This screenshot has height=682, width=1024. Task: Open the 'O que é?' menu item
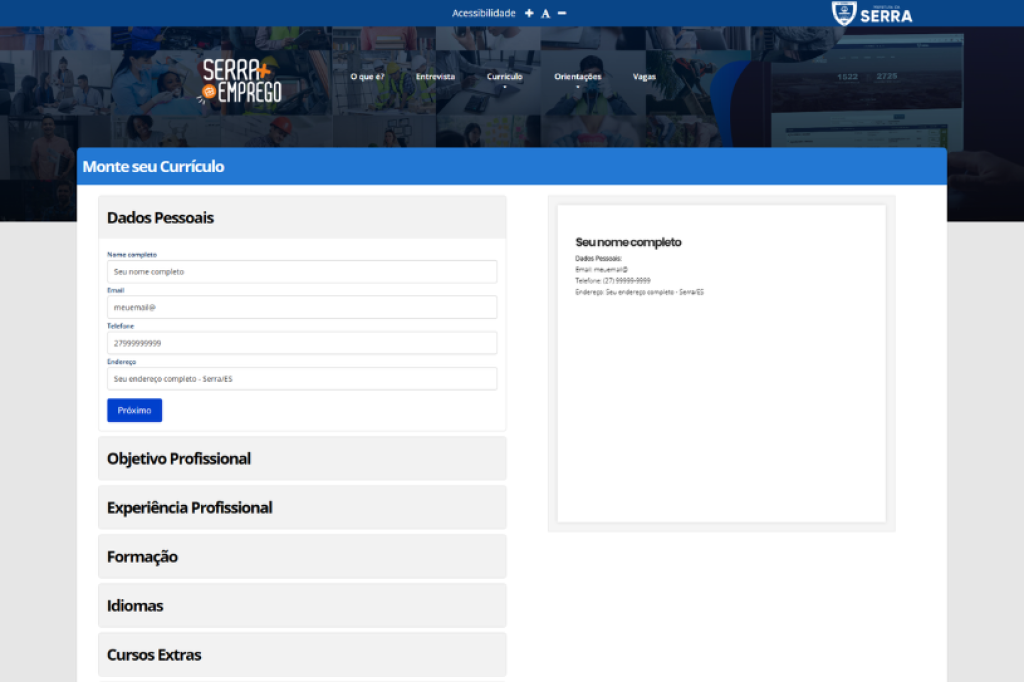[367, 76]
